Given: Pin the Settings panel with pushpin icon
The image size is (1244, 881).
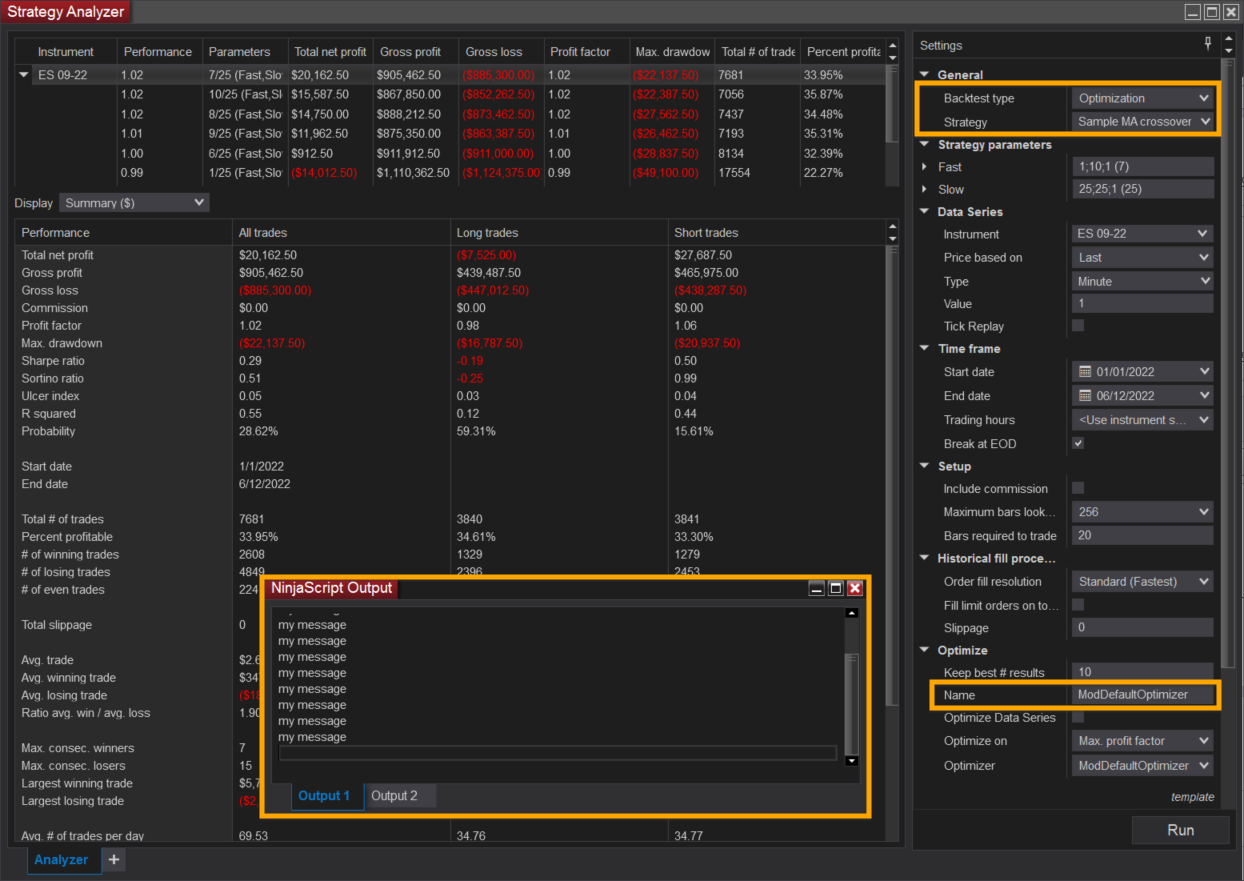Looking at the screenshot, I should [1207, 45].
